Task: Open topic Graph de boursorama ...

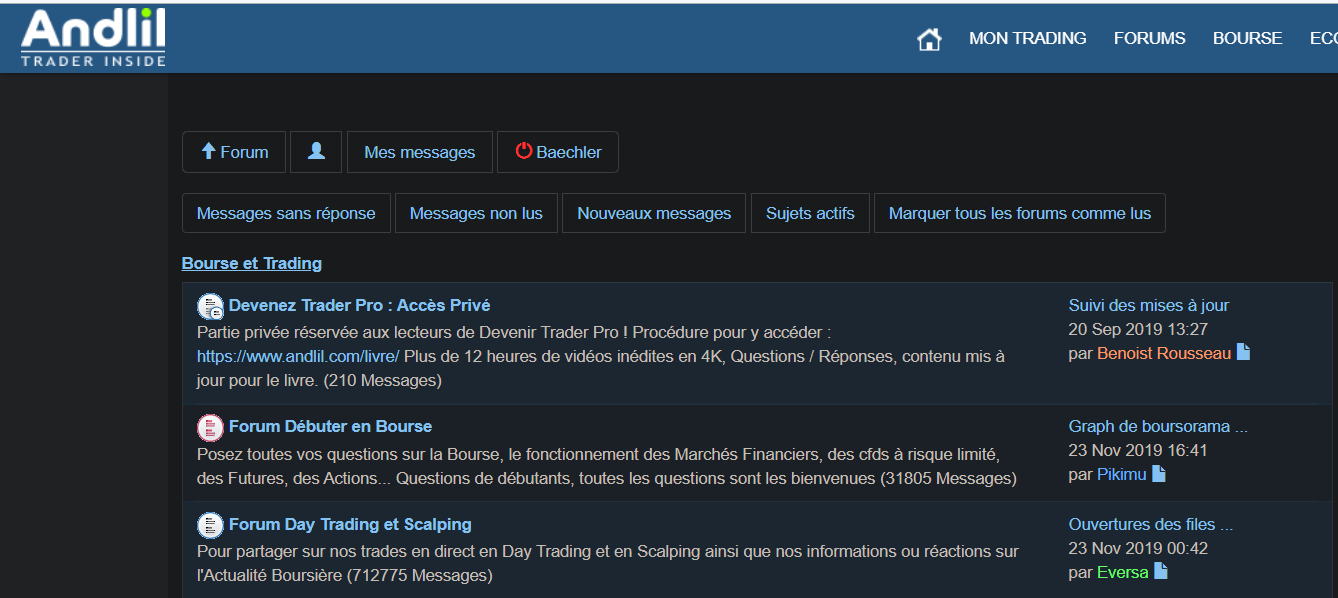Action: point(1158,426)
